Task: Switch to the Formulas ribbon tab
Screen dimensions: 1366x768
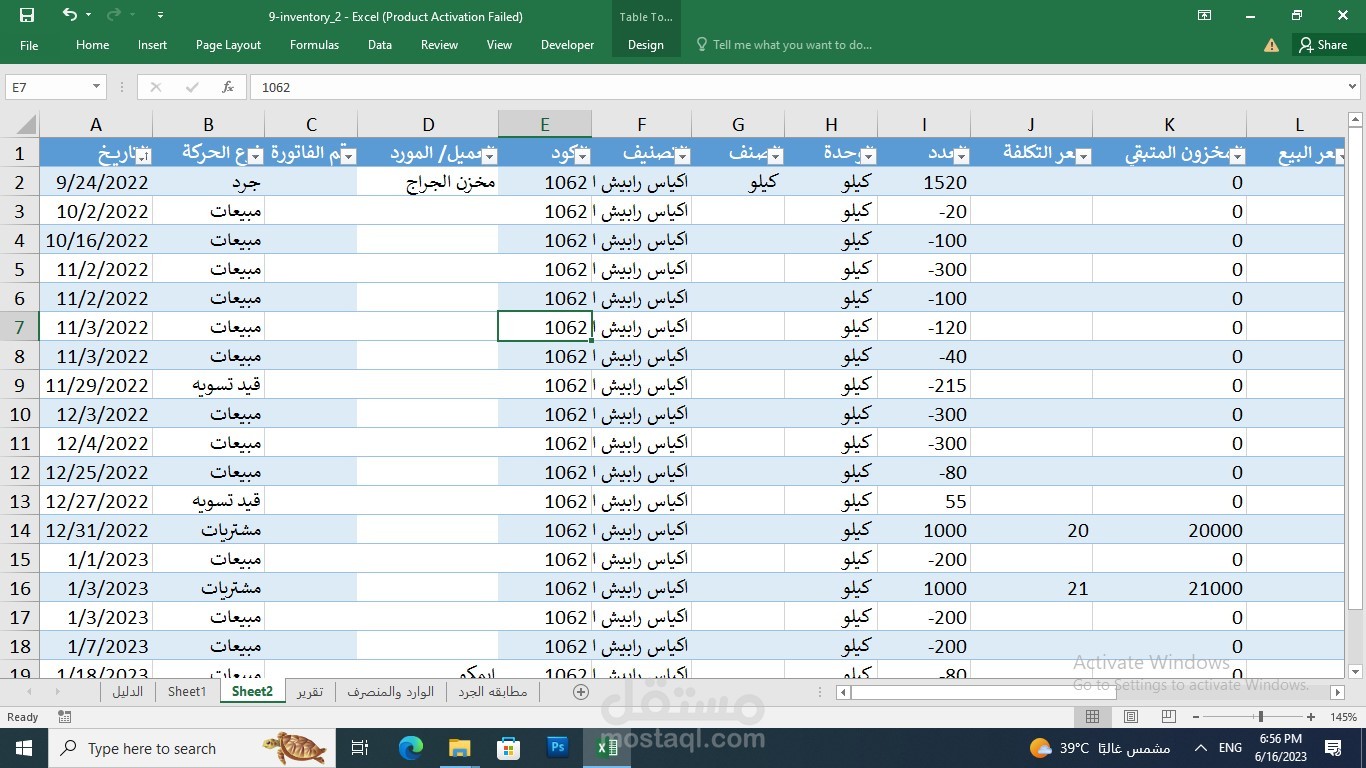Action: click(x=314, y=44)
